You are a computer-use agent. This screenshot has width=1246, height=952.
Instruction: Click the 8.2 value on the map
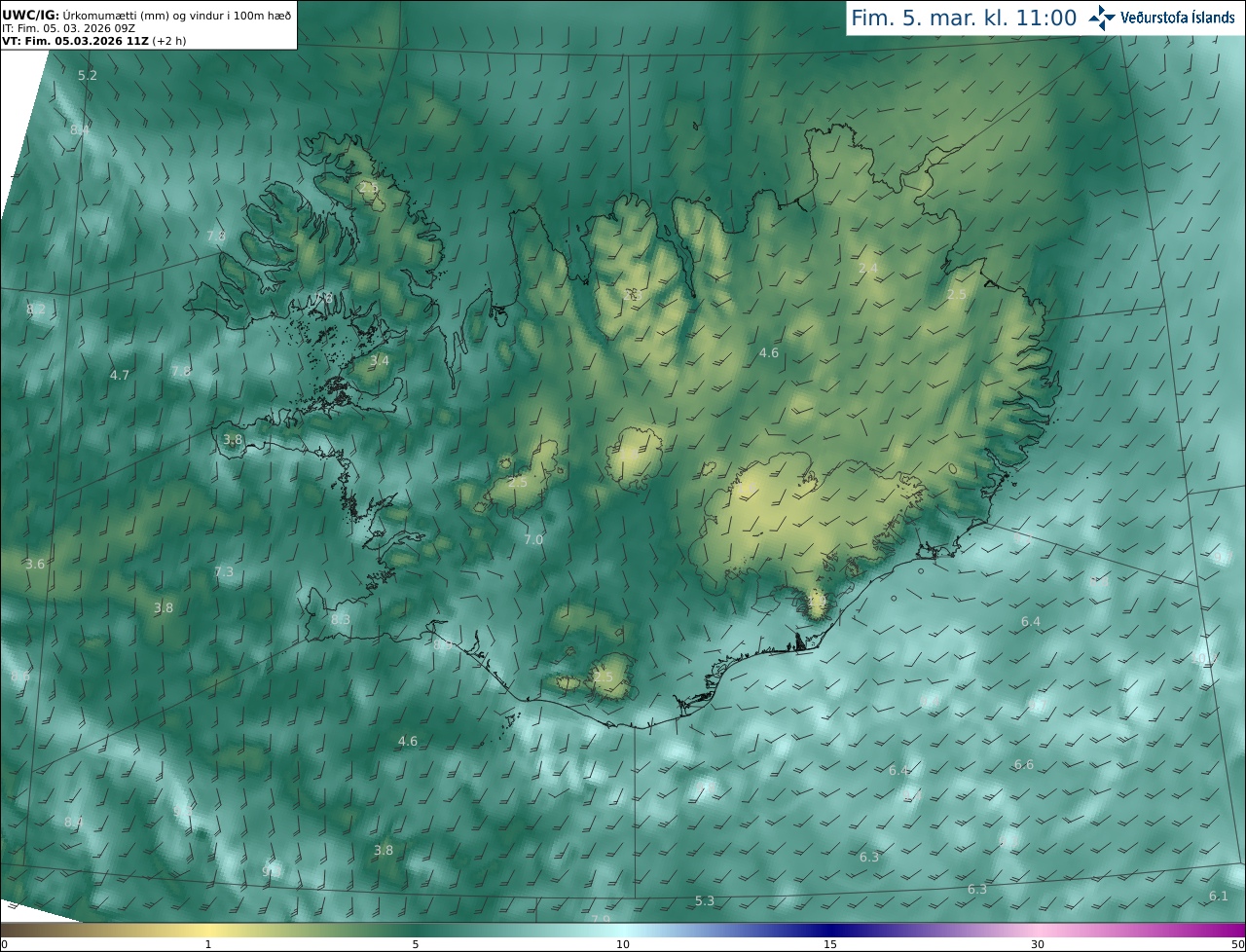(36, 310)
